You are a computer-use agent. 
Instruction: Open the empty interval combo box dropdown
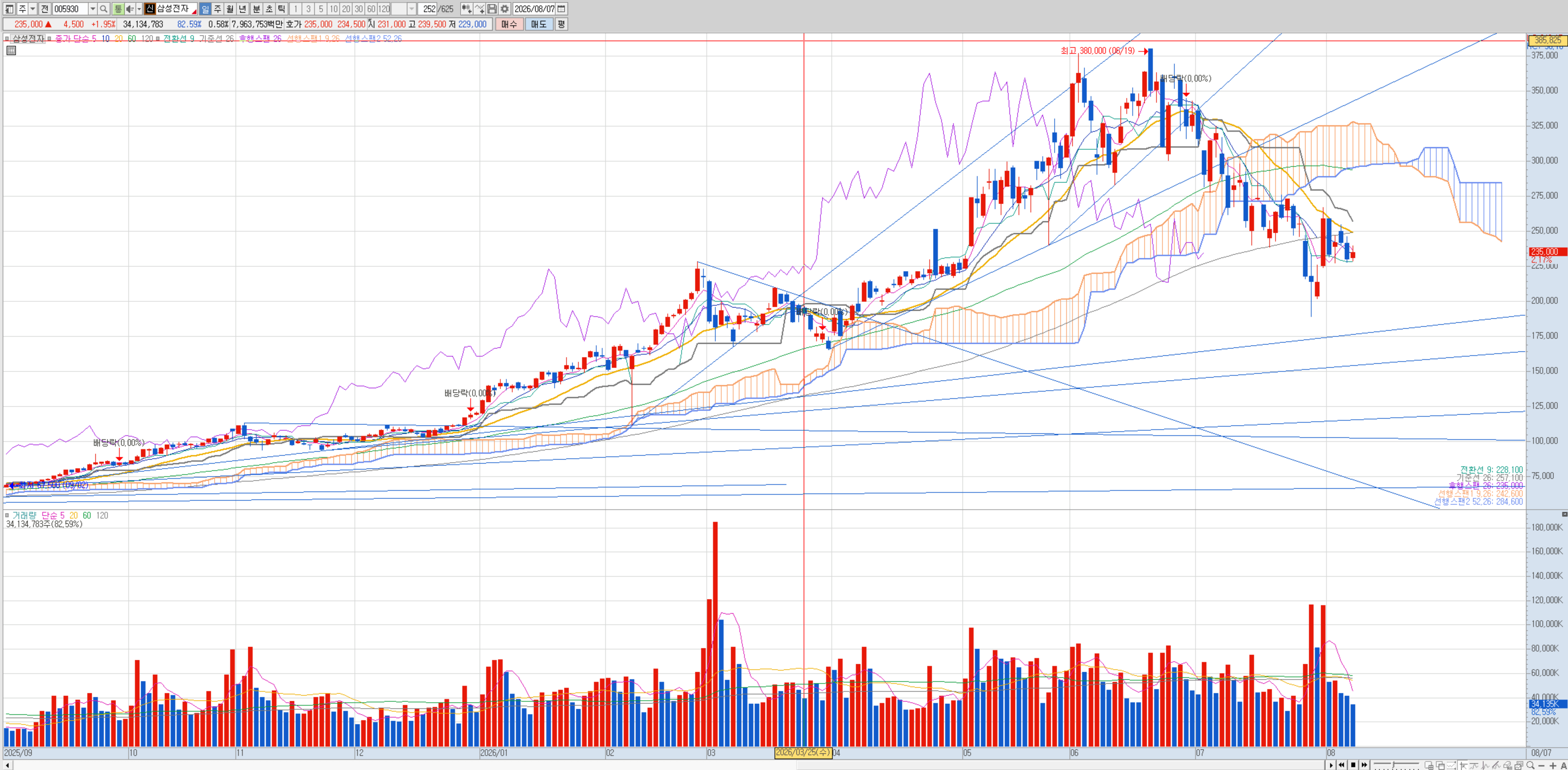pos(411,8)
